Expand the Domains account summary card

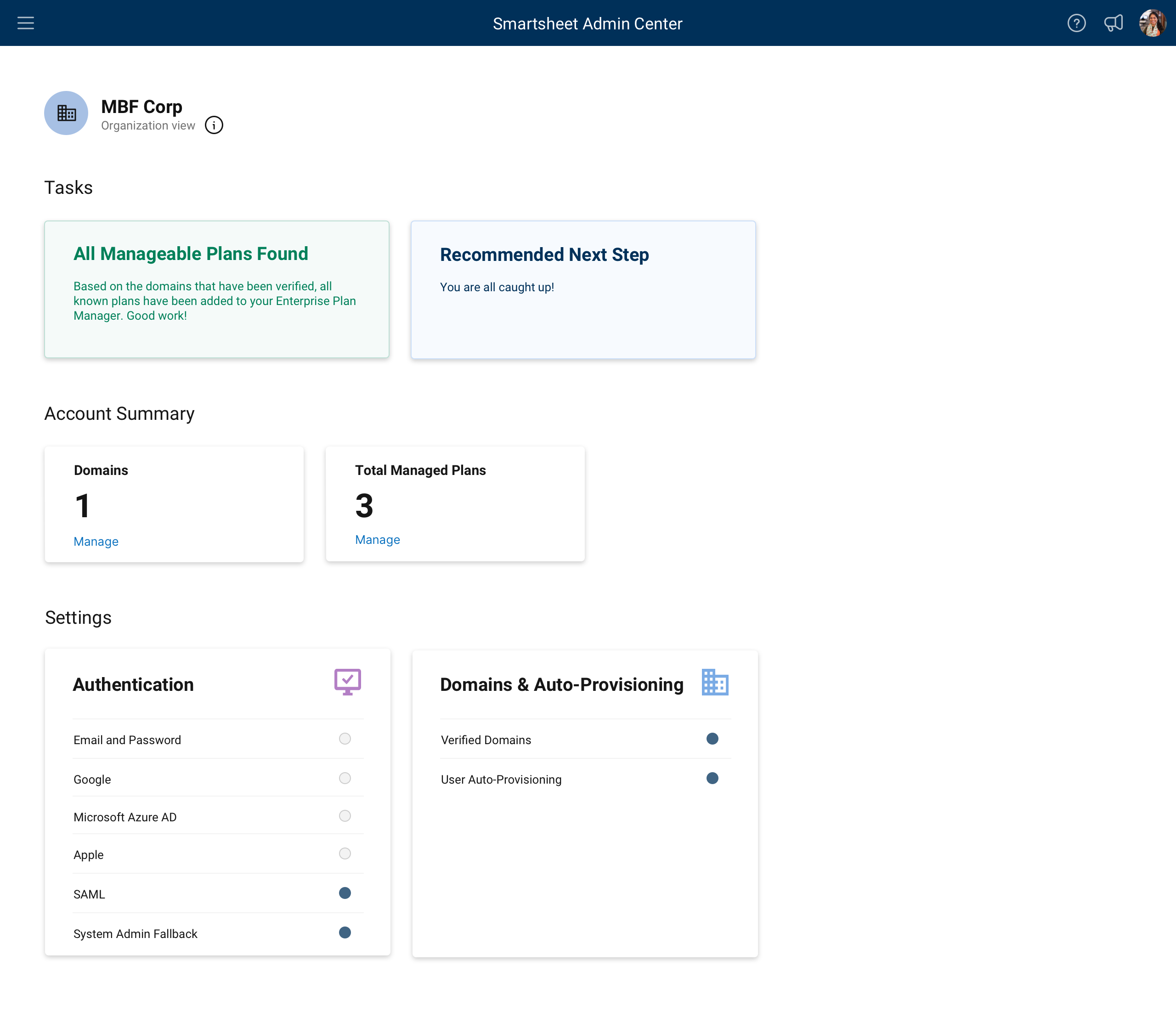(96, 541)
